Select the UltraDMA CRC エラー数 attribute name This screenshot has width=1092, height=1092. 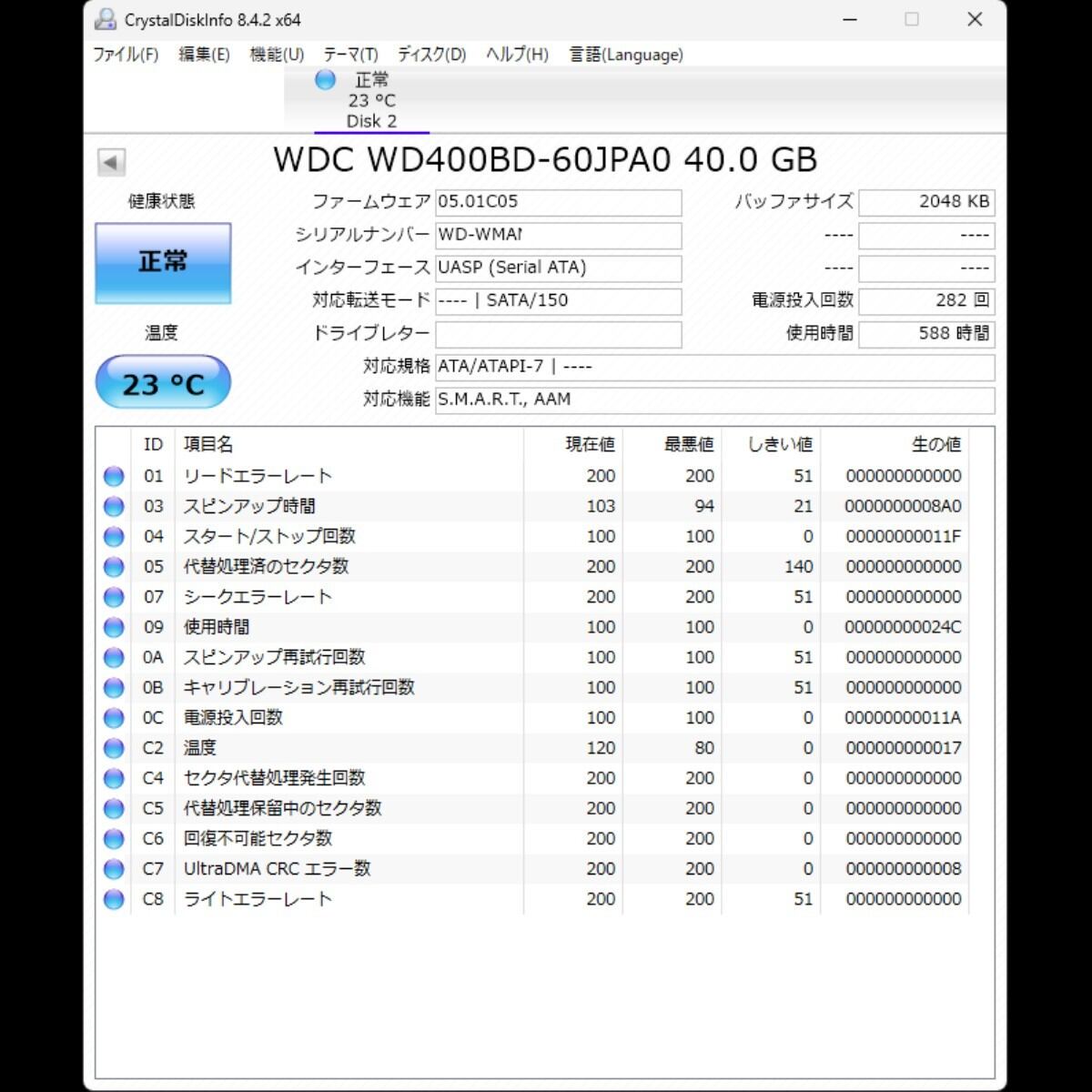[277, 869]
